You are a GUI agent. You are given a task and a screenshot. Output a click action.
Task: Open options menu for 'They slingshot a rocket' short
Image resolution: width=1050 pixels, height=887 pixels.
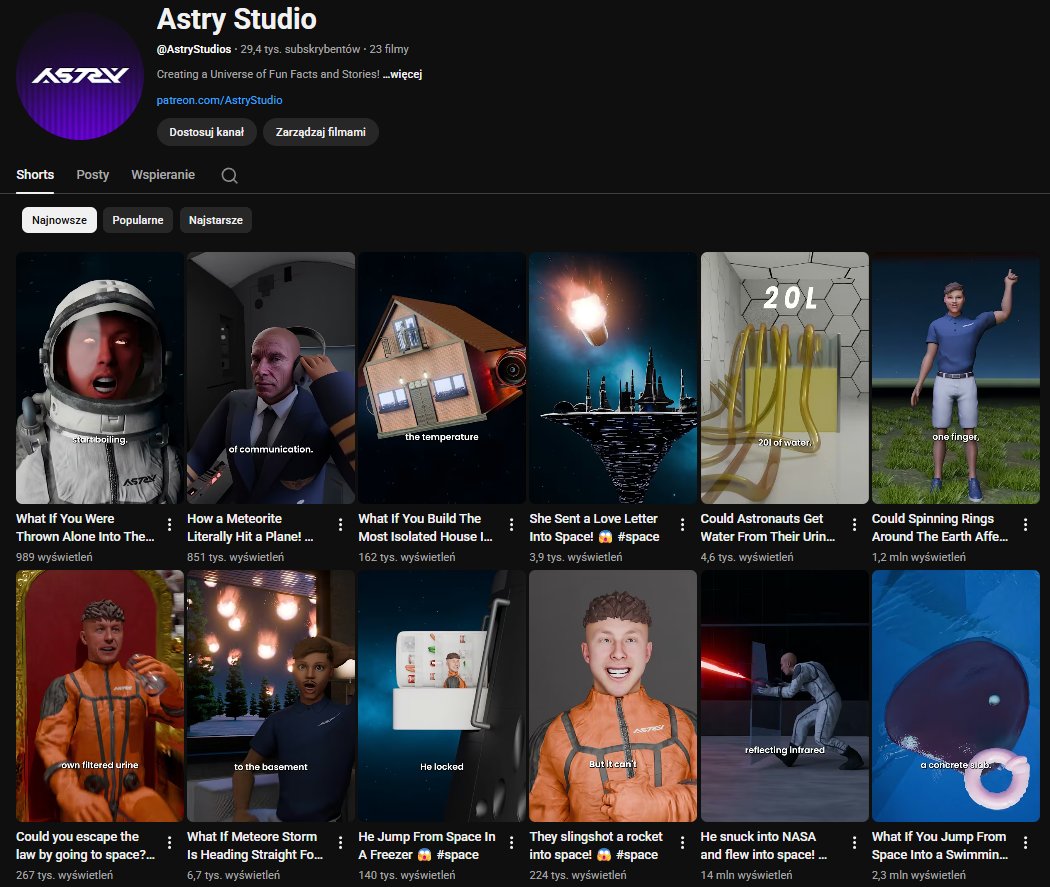tap(682, 842)
